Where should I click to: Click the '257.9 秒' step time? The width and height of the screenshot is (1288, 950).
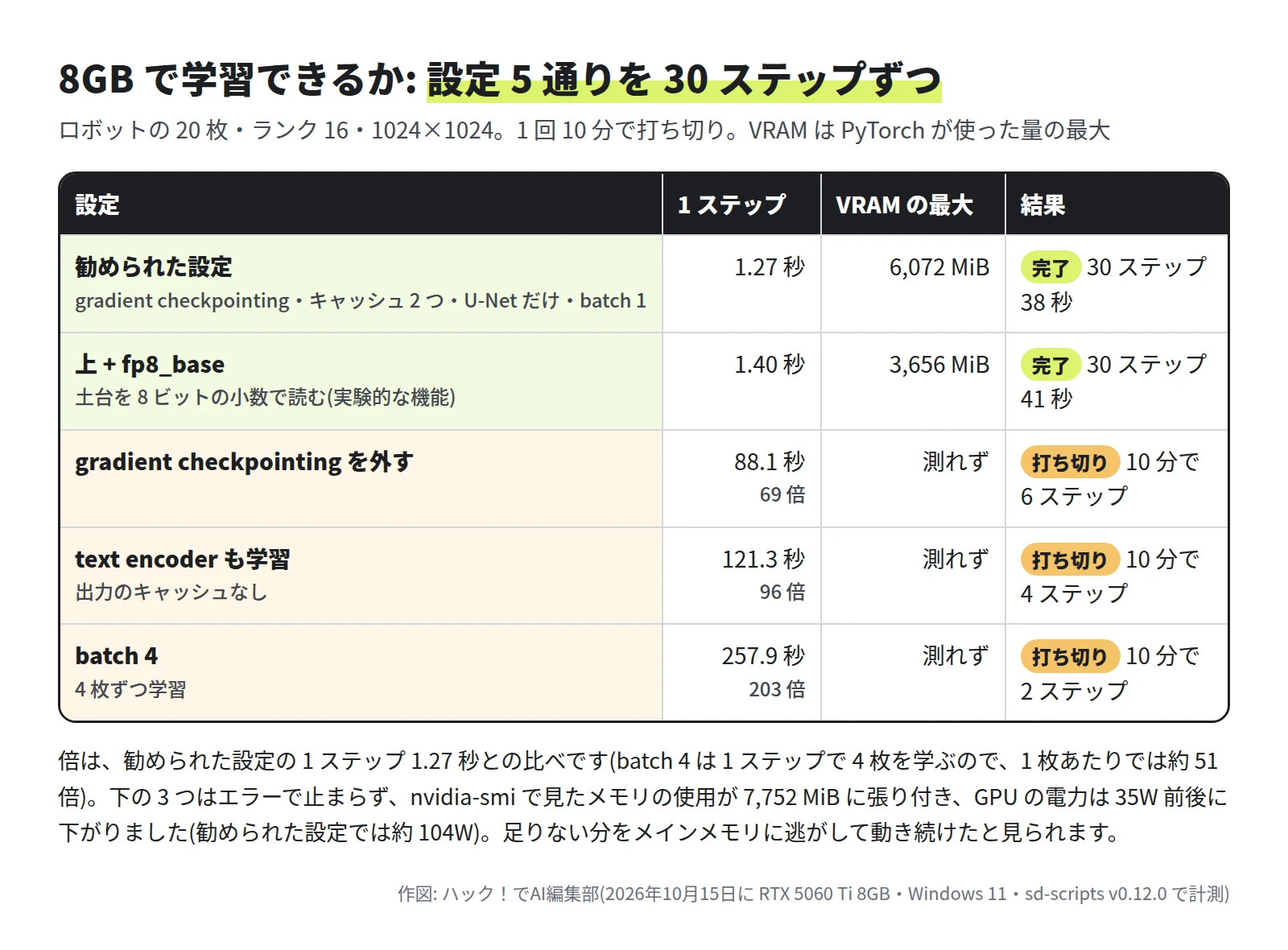(763, 655)
